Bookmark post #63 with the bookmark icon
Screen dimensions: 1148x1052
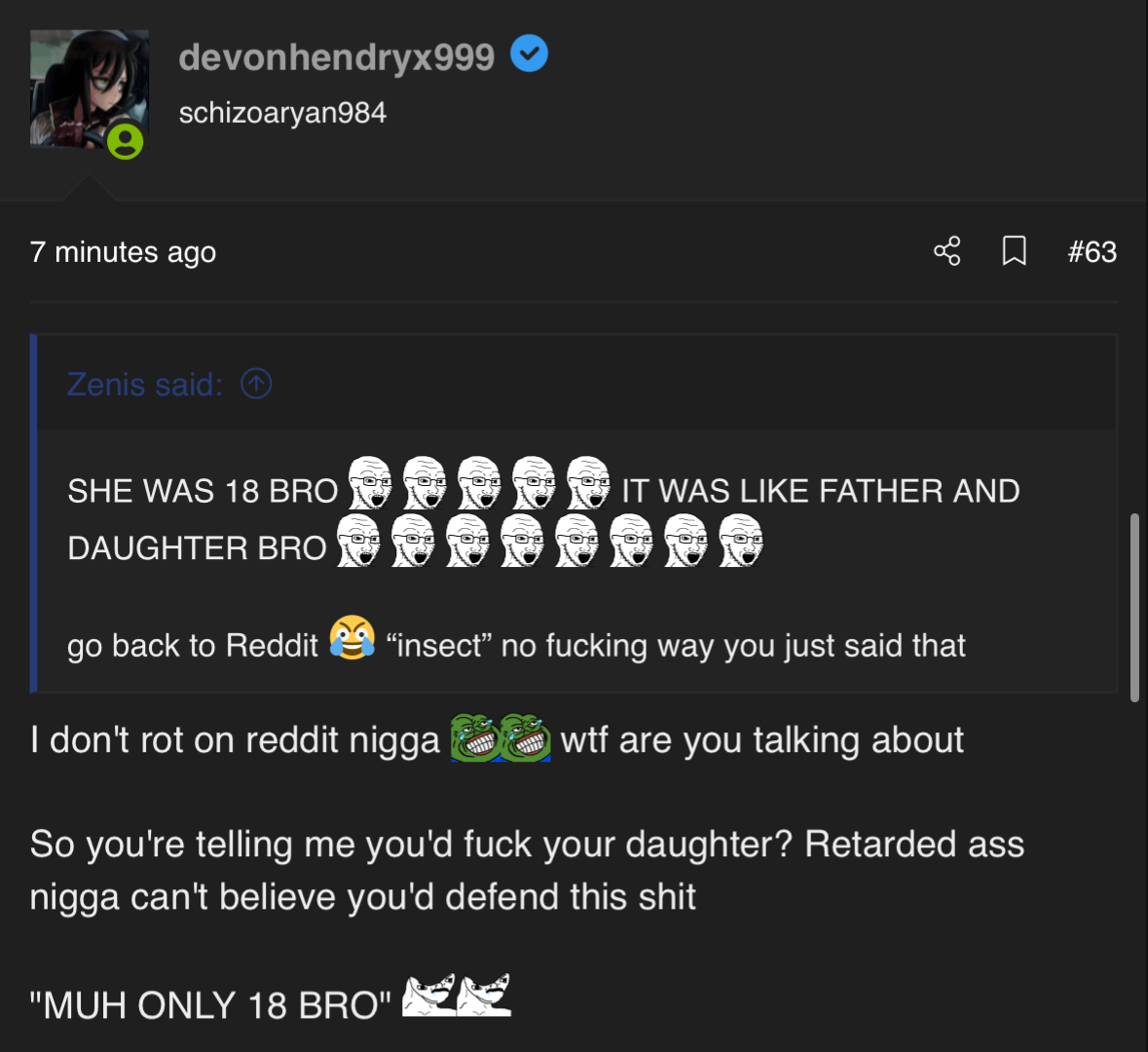point(1014,251)
